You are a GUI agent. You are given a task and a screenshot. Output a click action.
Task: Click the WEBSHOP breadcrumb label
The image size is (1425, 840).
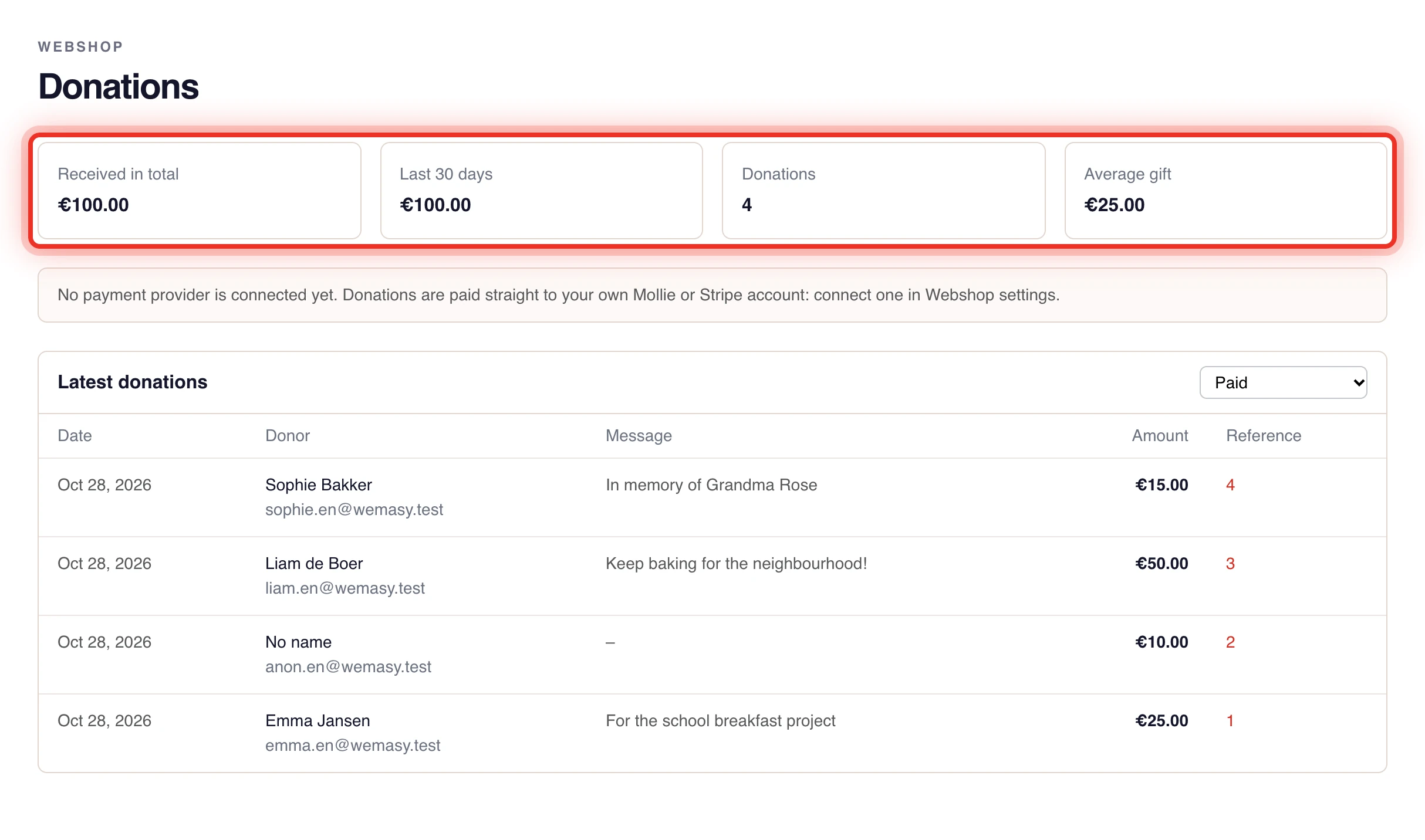[x=80, y=47]
